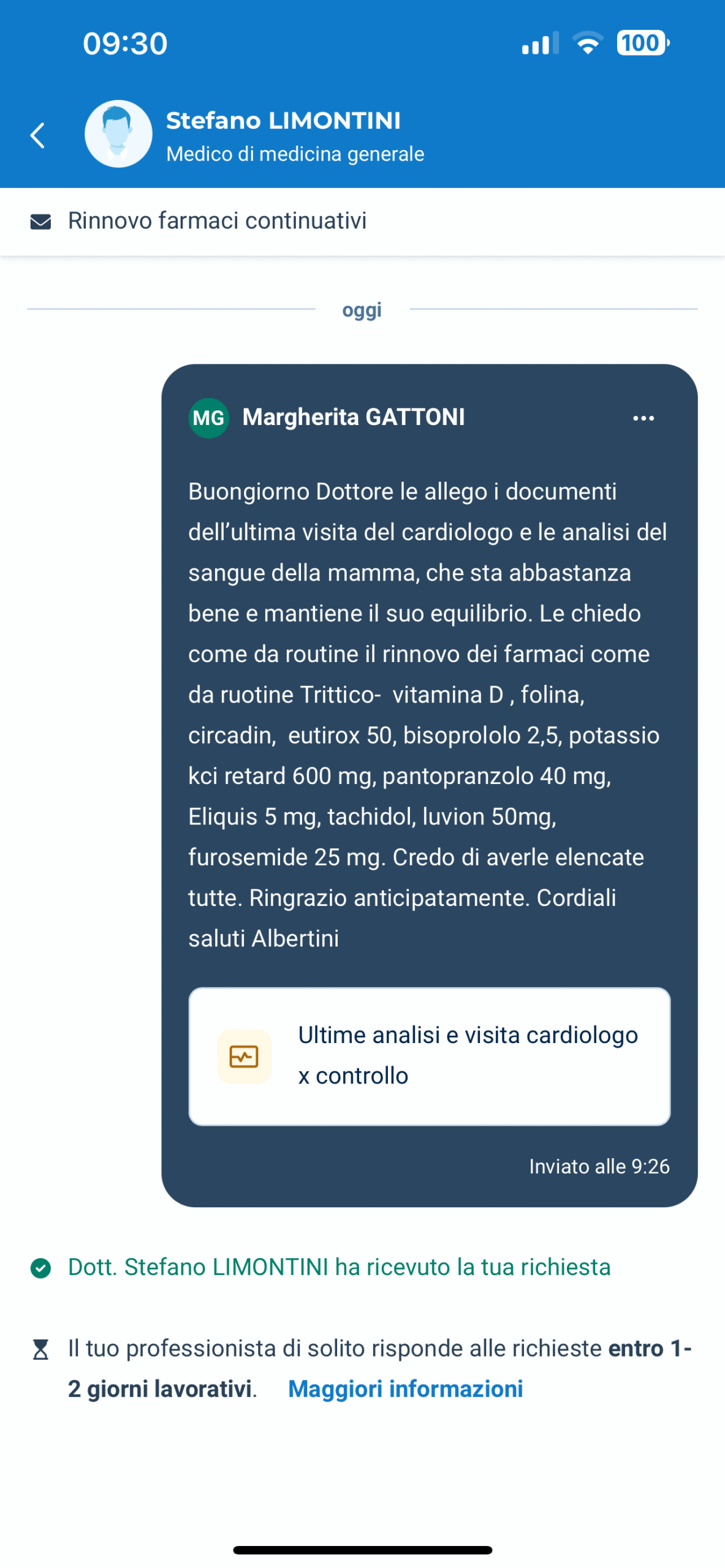
Task: Open Stefano Limontini's profile avatar
Action: pyautogui.click(x=118, y=134)
